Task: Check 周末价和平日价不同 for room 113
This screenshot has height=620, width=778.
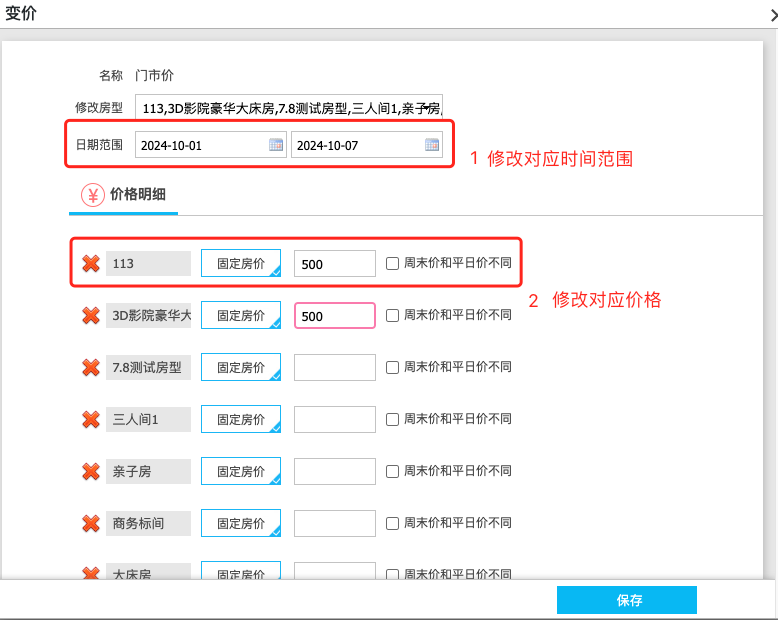Action: pos(392,263)
